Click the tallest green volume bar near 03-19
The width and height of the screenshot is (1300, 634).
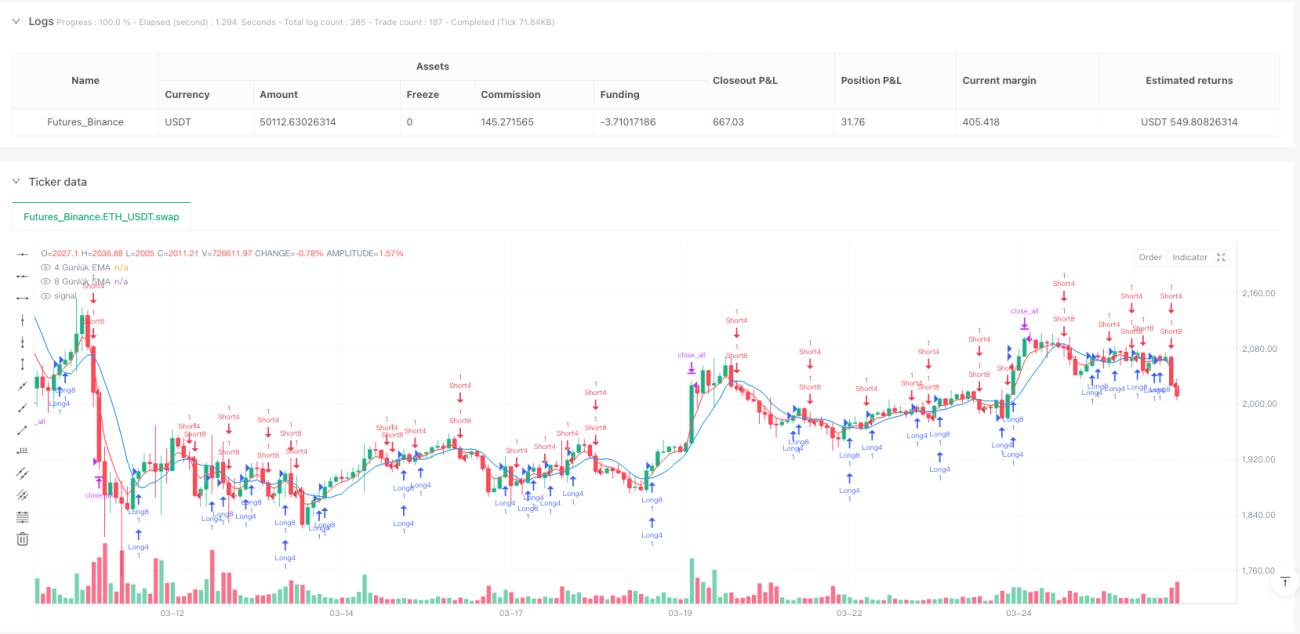pyautogui.click(x=691, y=581)
